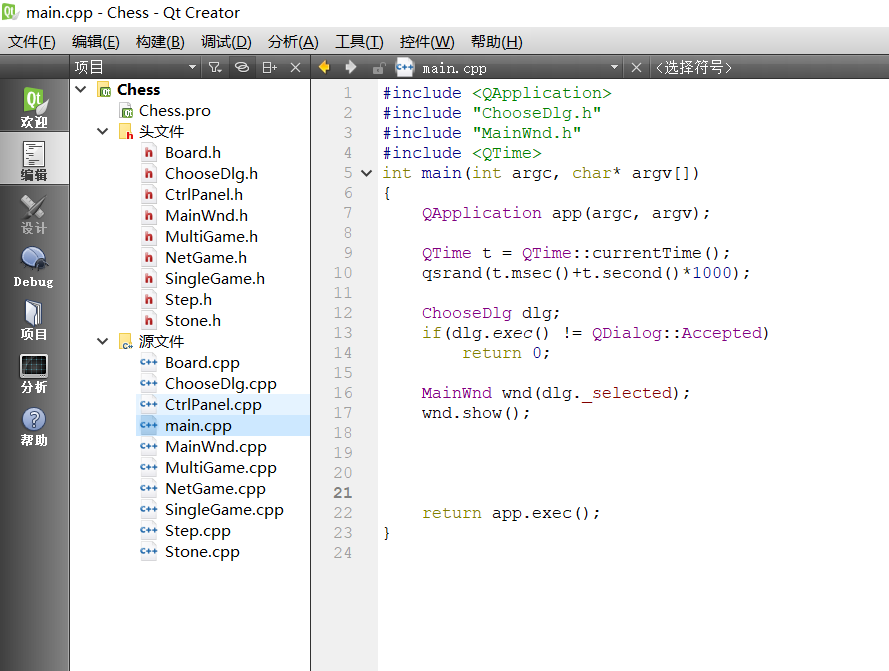Click the filter tree icon in project panel

(x=214, y=67)
